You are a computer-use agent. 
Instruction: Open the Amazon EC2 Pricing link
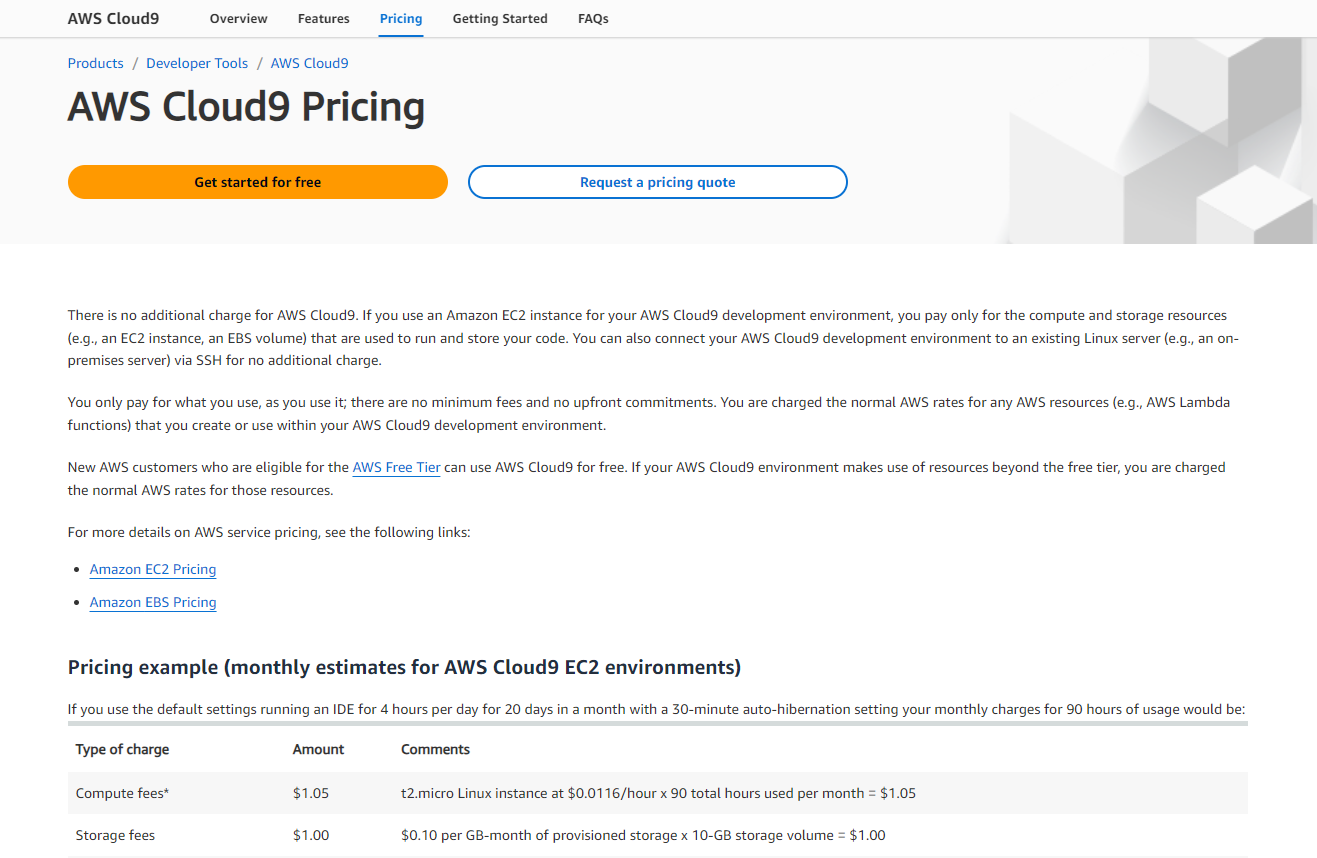[153, 569]
